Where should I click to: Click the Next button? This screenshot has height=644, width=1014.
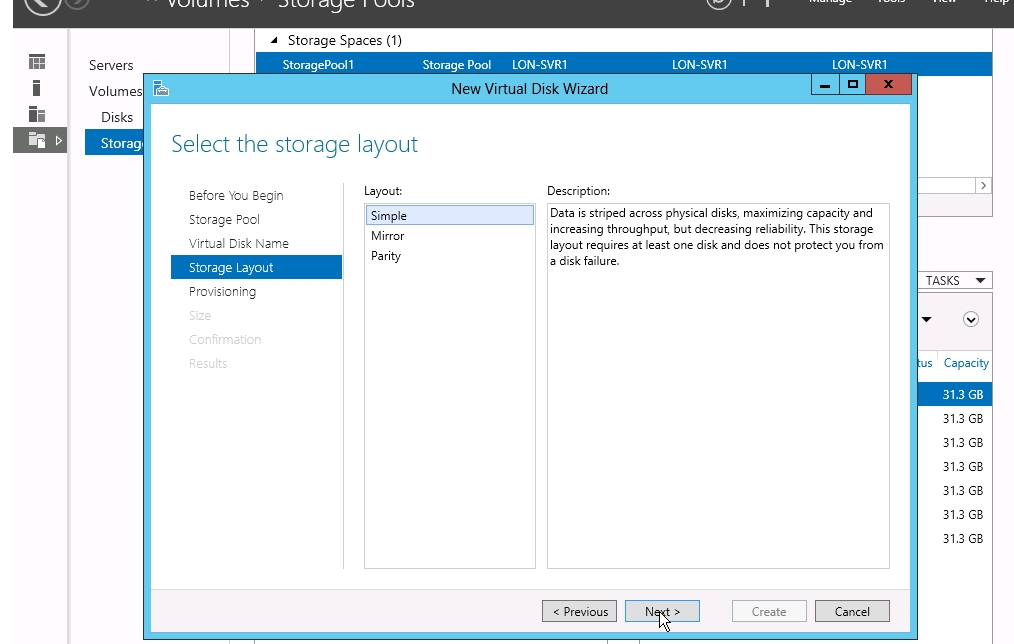coord(662,612)
